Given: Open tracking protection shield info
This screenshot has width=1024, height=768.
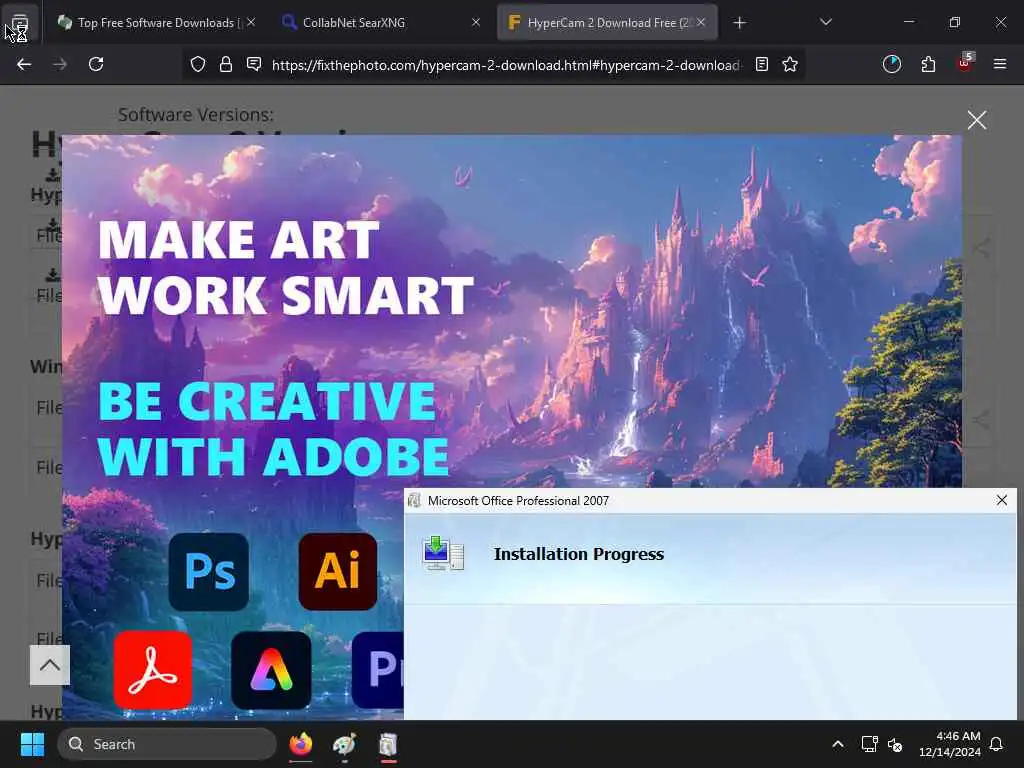Looking at the screenshot, I should click(198, 64).
